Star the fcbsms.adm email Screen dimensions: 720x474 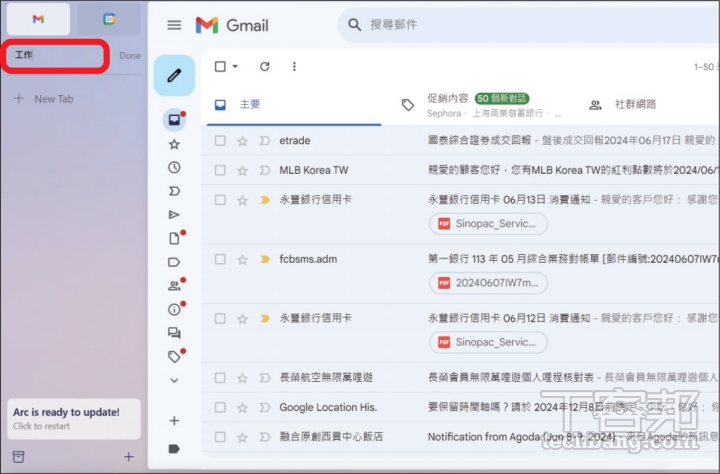242,259
